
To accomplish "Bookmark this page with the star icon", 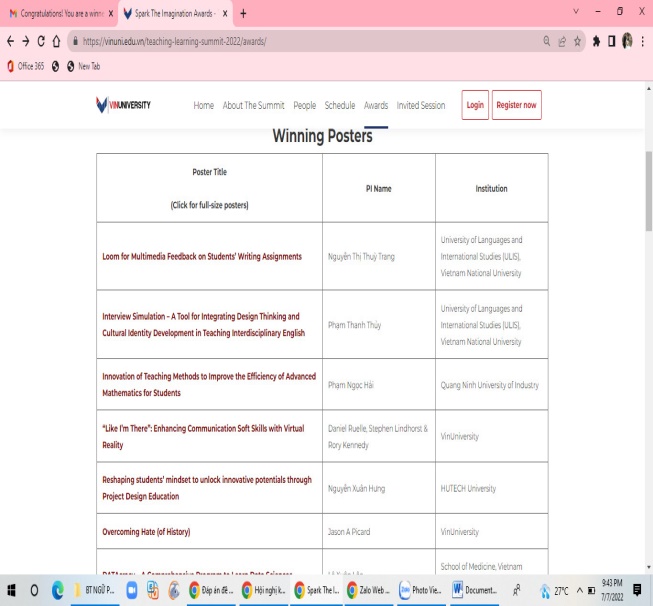I will [578, 42].
